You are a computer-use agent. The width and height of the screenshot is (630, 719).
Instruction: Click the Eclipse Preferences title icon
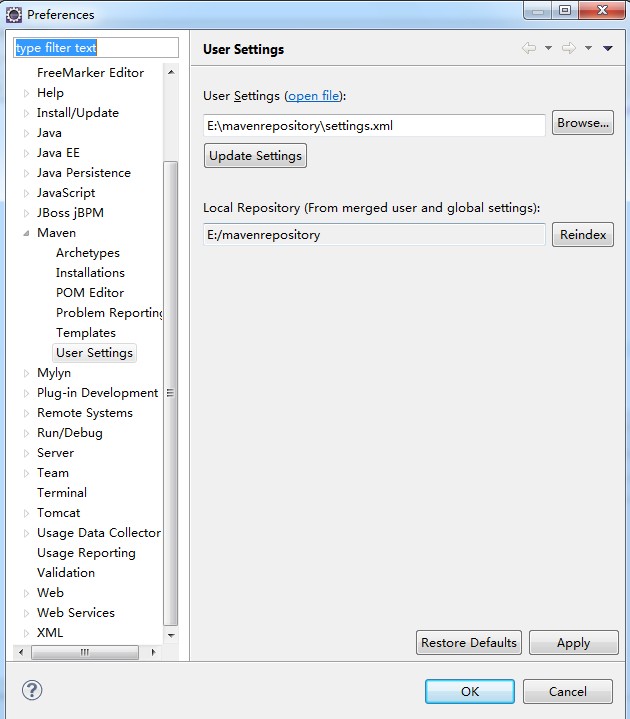(14, 15)
